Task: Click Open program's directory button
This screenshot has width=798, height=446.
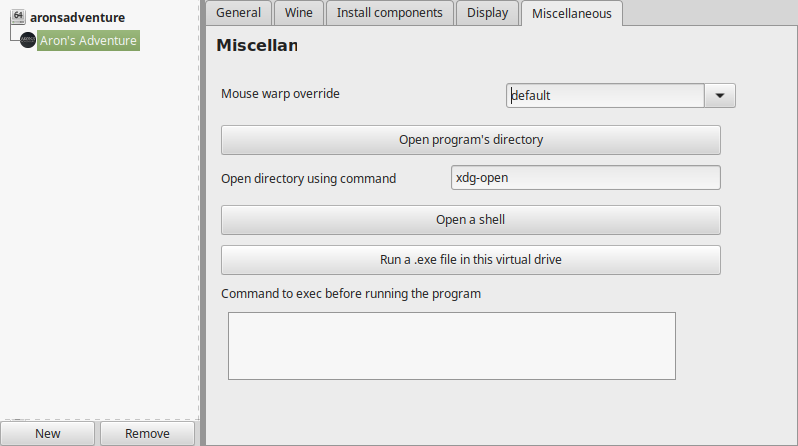Action: 471,140
